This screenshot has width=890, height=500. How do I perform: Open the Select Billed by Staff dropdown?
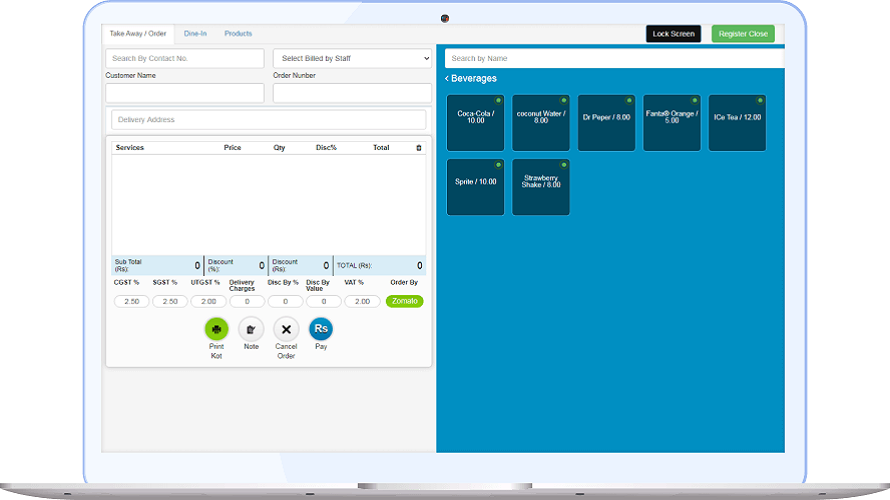pyautogui.click(x=352, y=58)
